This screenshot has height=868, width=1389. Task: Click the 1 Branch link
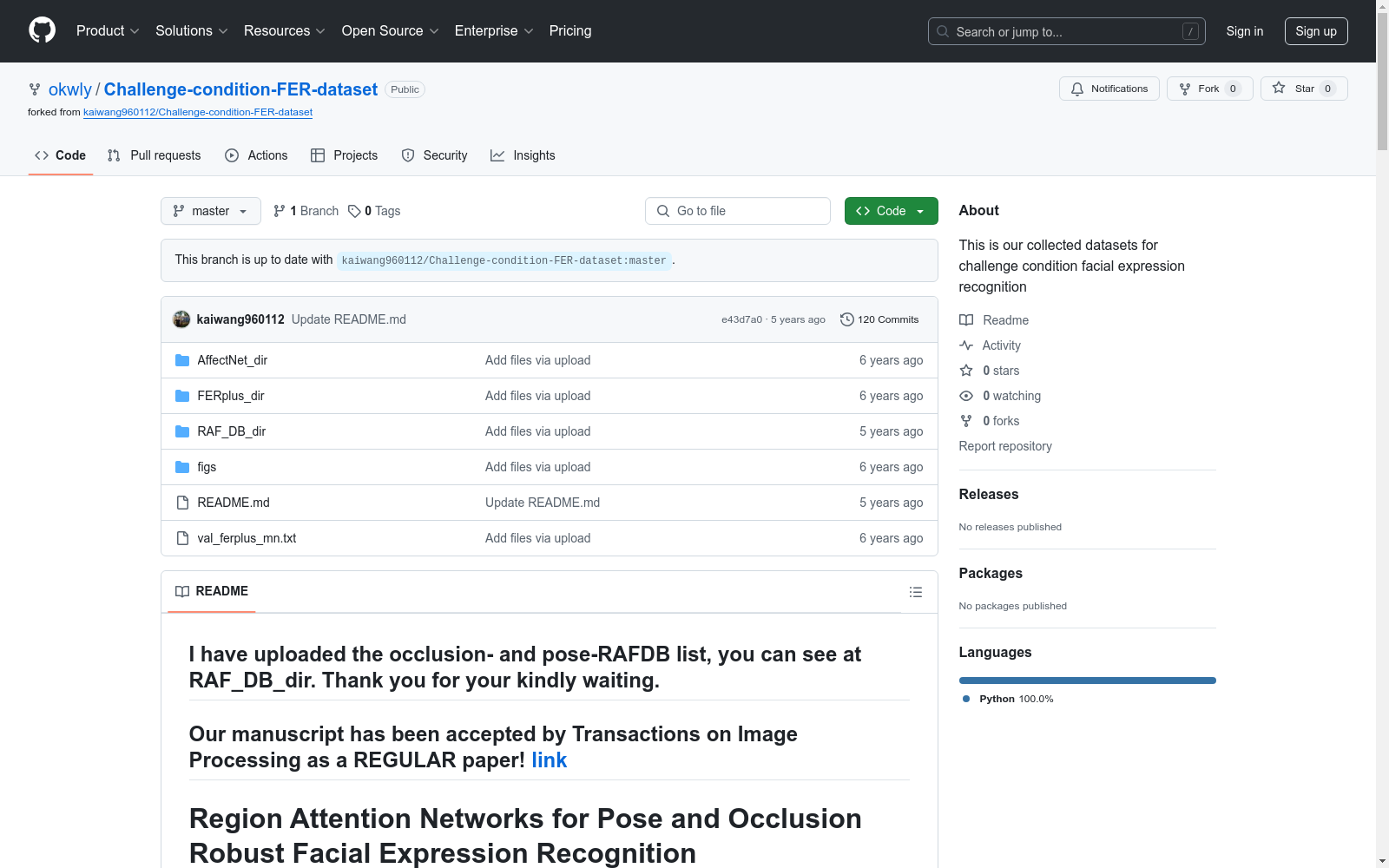306,211
